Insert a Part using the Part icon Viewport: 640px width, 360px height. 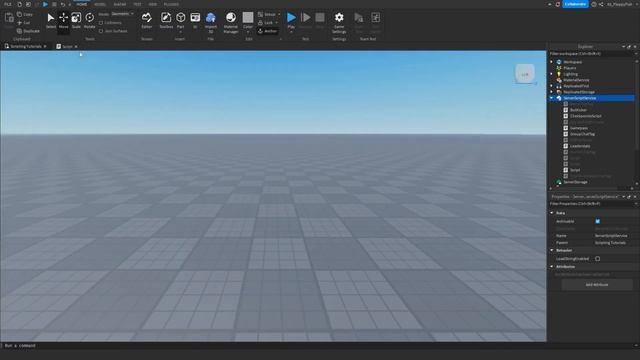[180, 18]
